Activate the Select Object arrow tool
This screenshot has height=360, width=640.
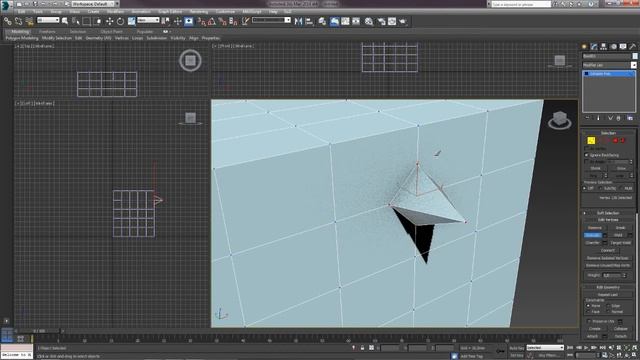[x=65, y=21]
